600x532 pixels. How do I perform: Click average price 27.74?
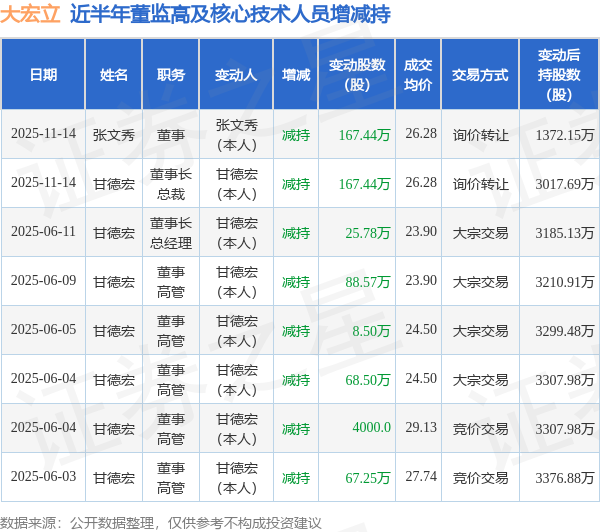(421, 477)
